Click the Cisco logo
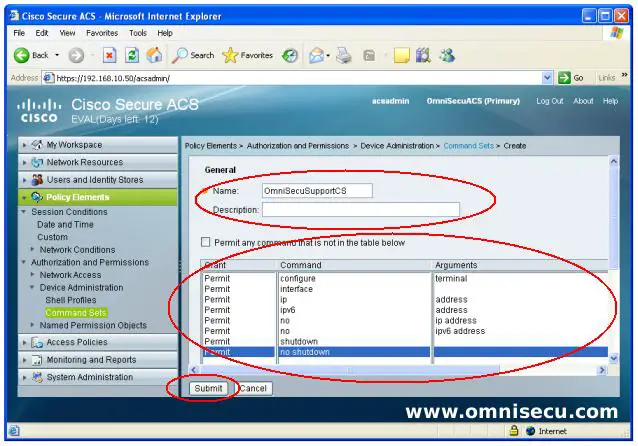This screenshot has width=638, height=446. 39,111
